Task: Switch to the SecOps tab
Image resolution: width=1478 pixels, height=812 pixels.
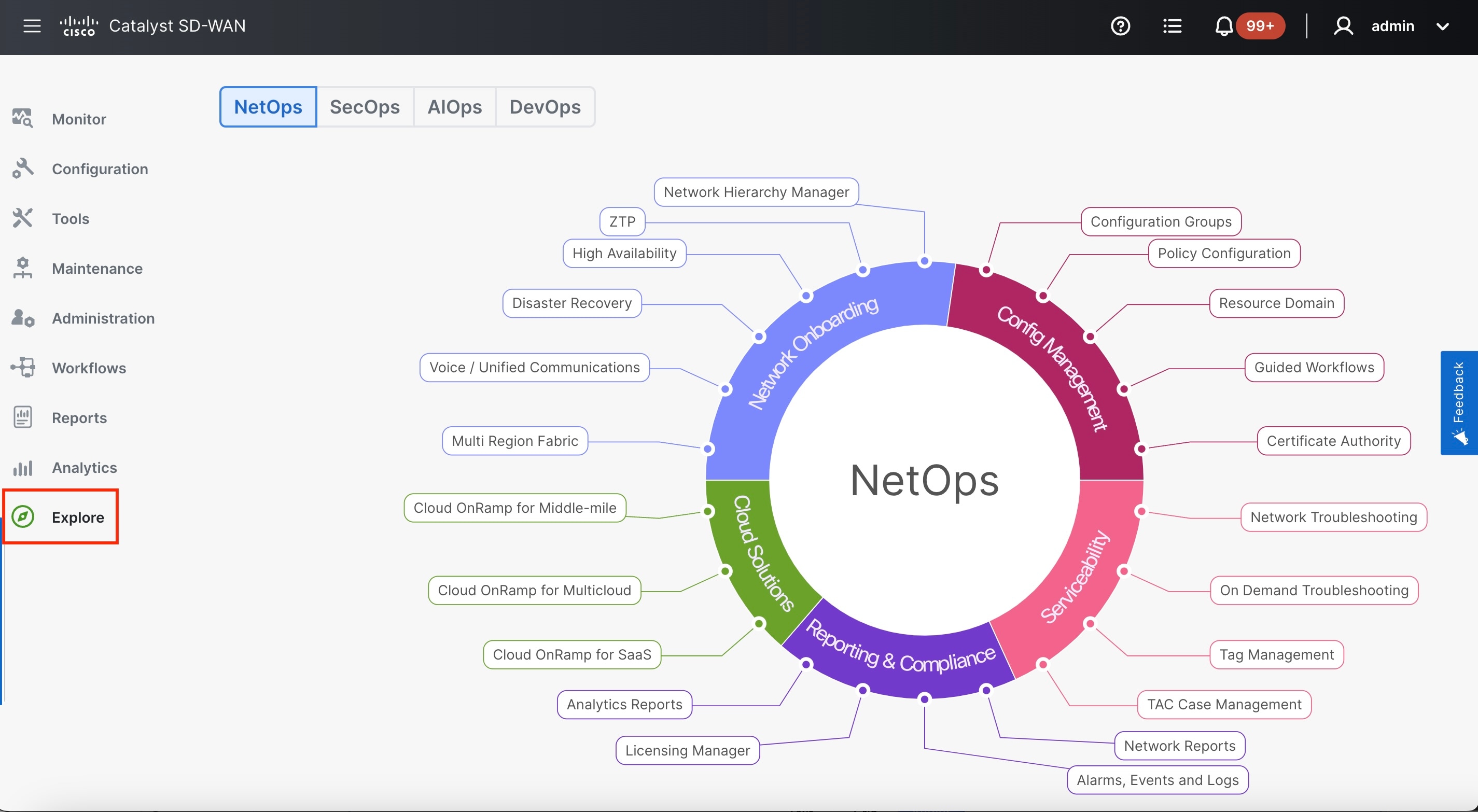Action: [x=365, y=107]
